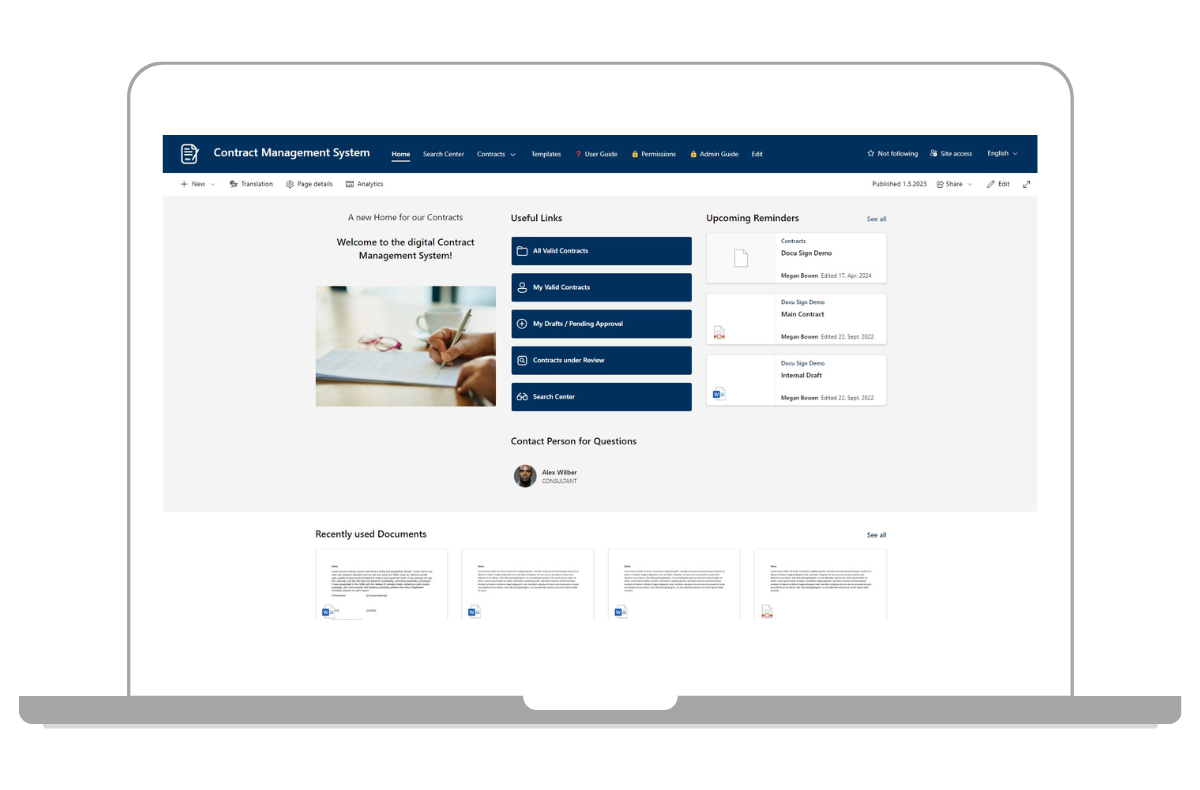Click the folder icon on All Valid Contracts
1200x790 pixels.
coord(522,251)
